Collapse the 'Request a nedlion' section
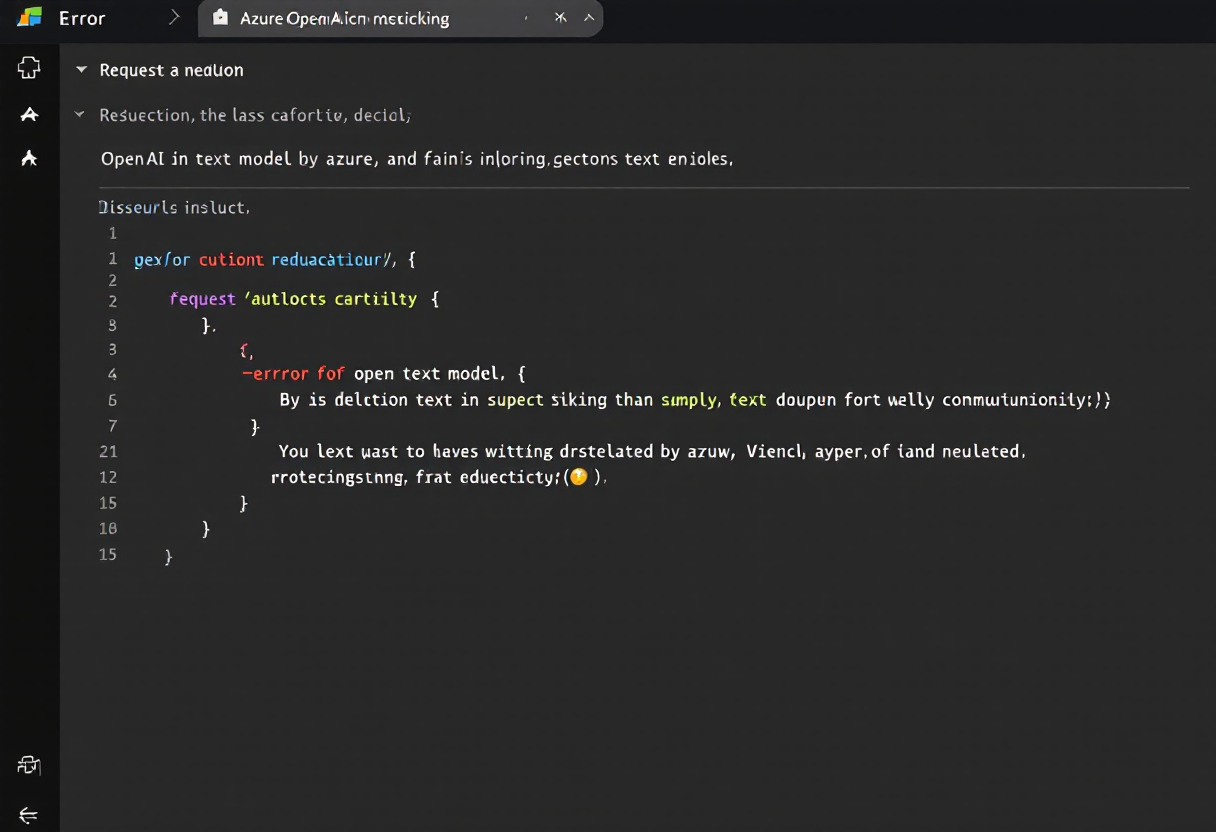 (x=81, y=70)
